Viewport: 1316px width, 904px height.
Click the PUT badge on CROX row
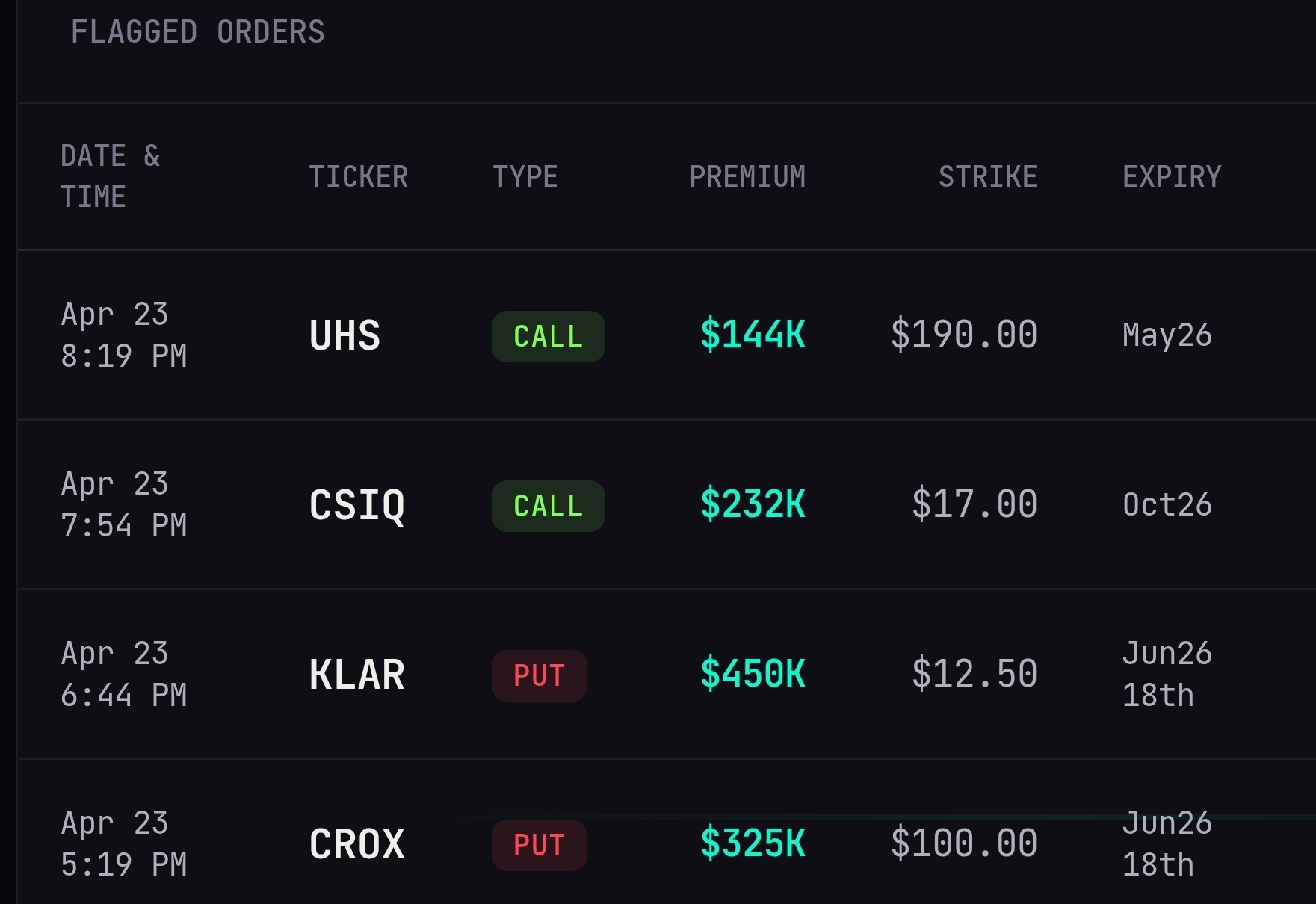540,845
